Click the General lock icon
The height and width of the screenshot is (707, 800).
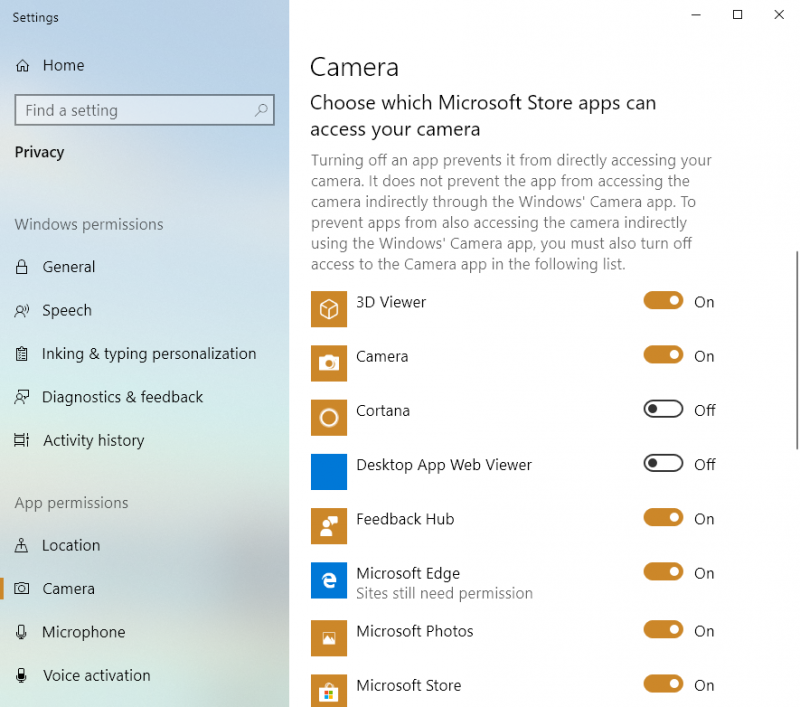tap(21, 267)
